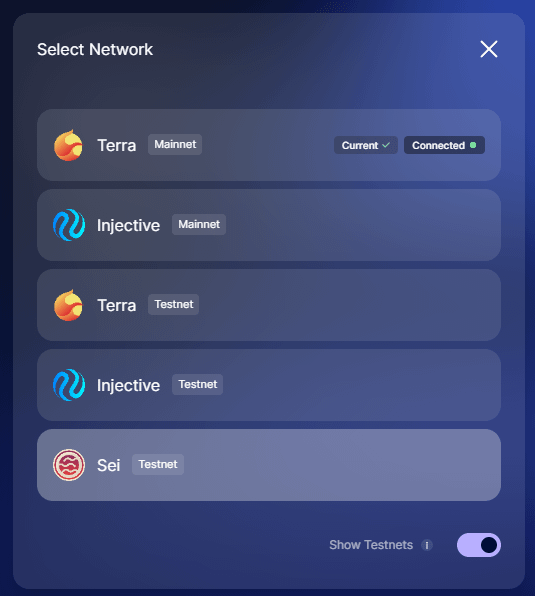Click the Terra Testnet flame logo
This screenshot has width=535, height=596.
(x=68, y=305)
